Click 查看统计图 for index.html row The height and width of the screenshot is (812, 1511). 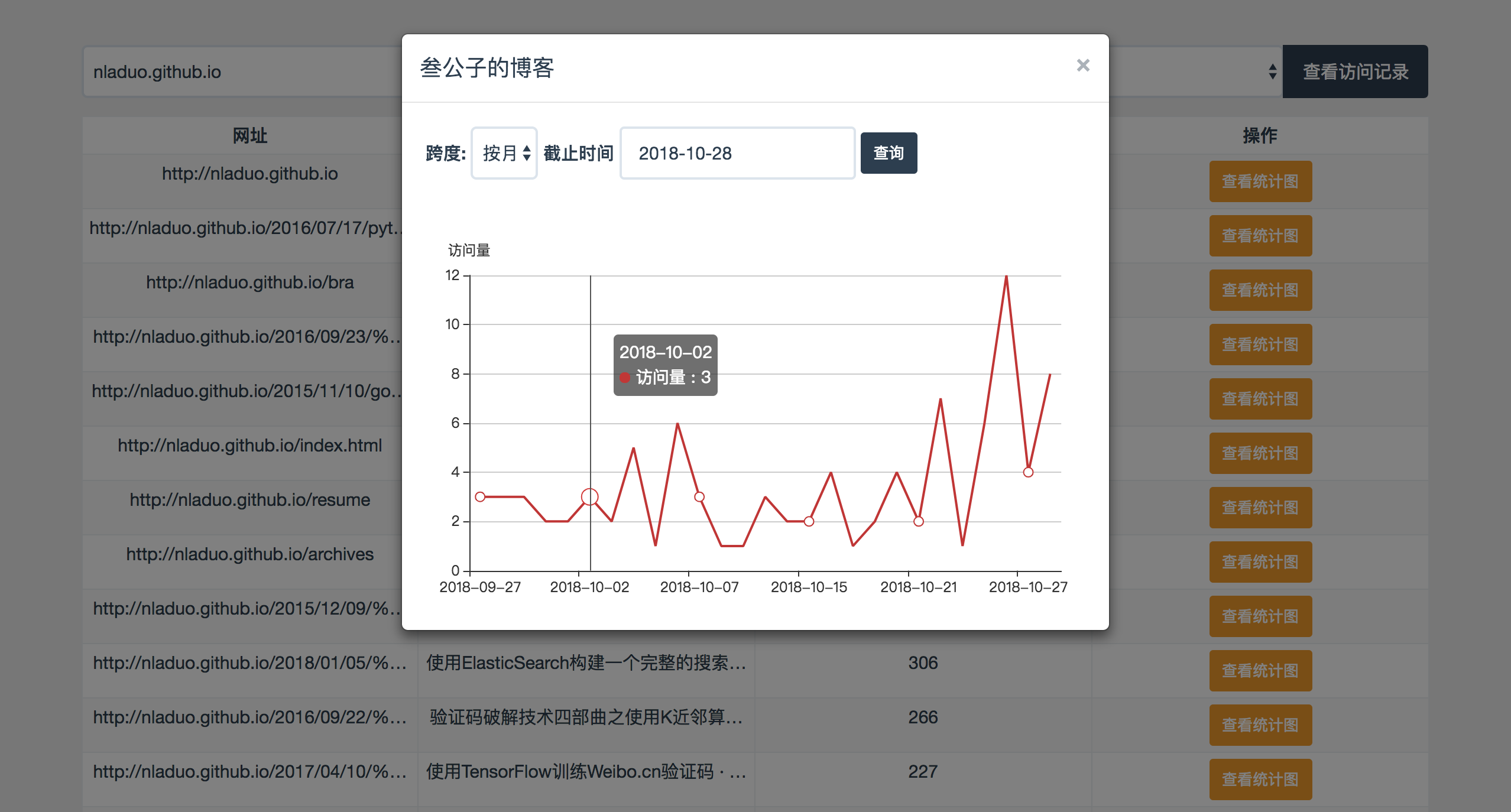click(x=1260, y=453)
